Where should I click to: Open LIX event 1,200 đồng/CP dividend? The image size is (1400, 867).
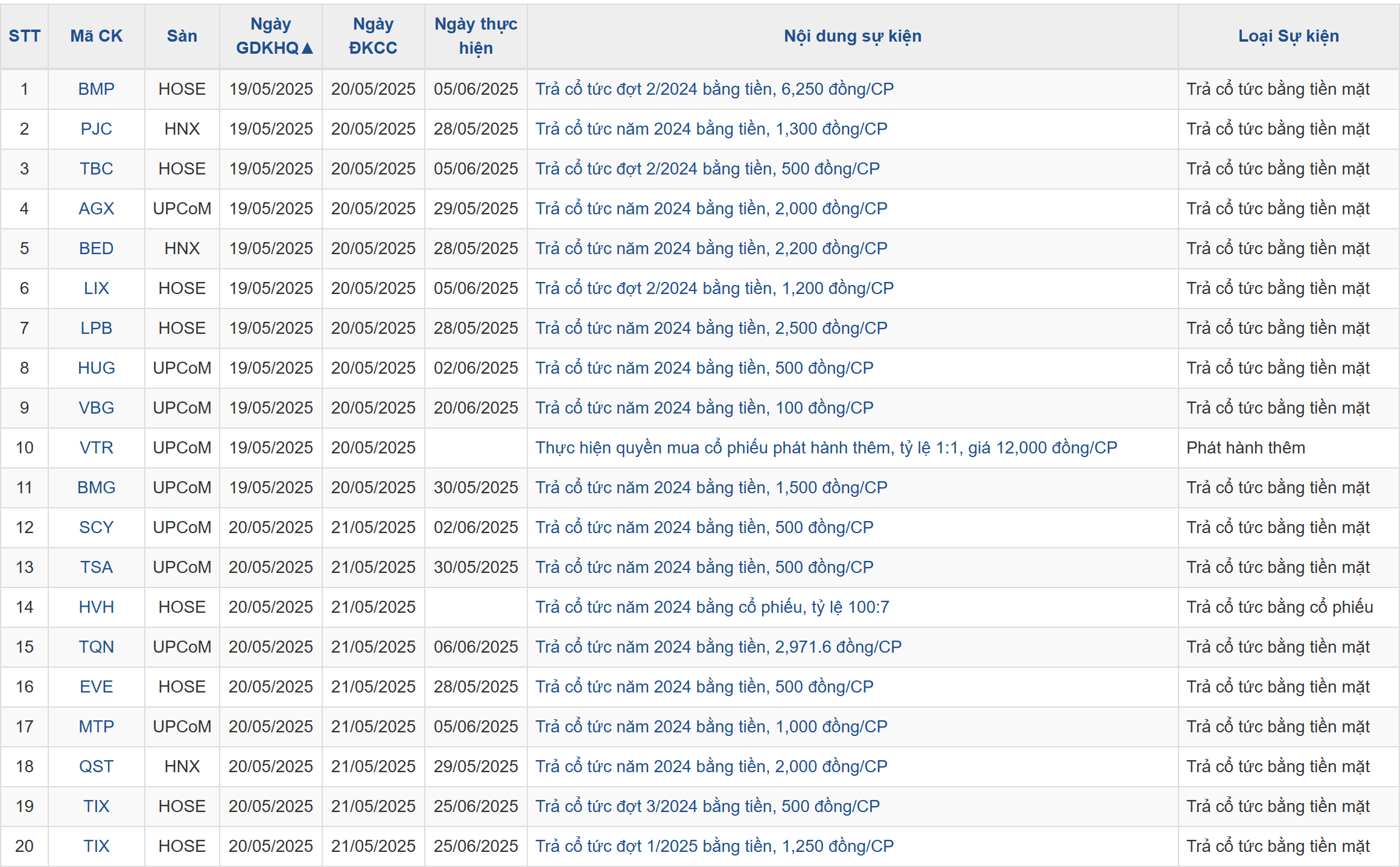point(714,288)
